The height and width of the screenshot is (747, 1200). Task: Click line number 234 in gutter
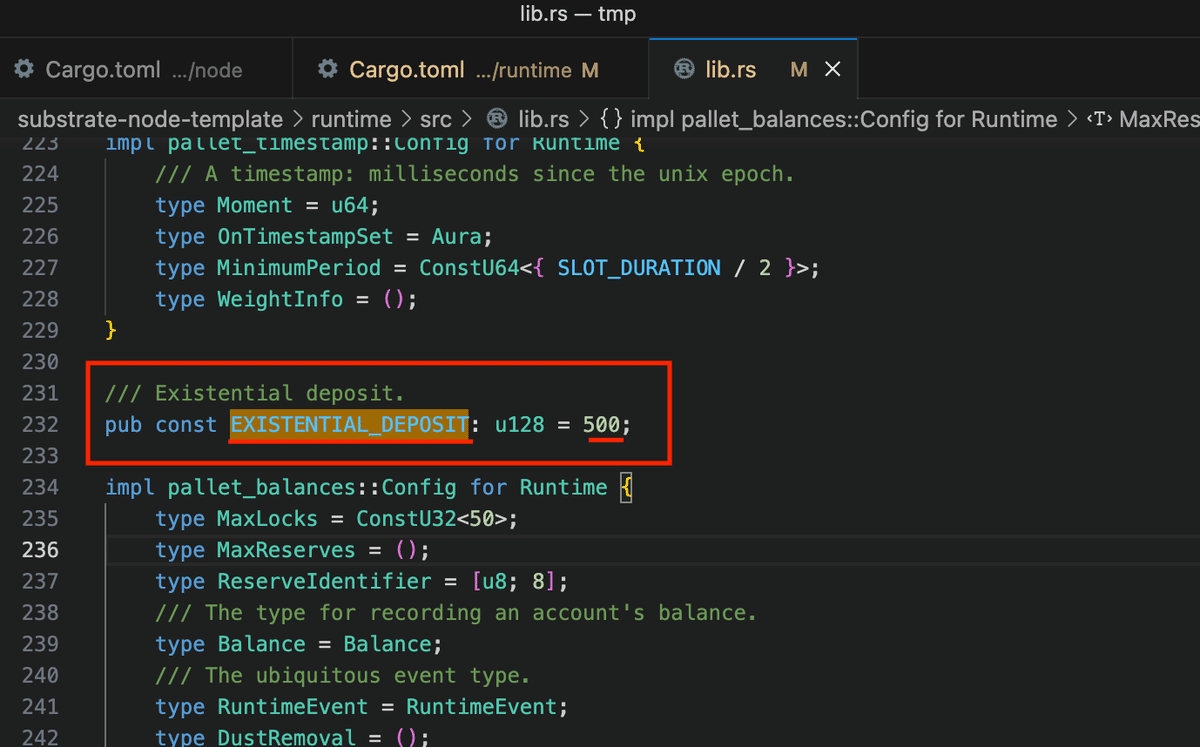click(x=40, y=487)
